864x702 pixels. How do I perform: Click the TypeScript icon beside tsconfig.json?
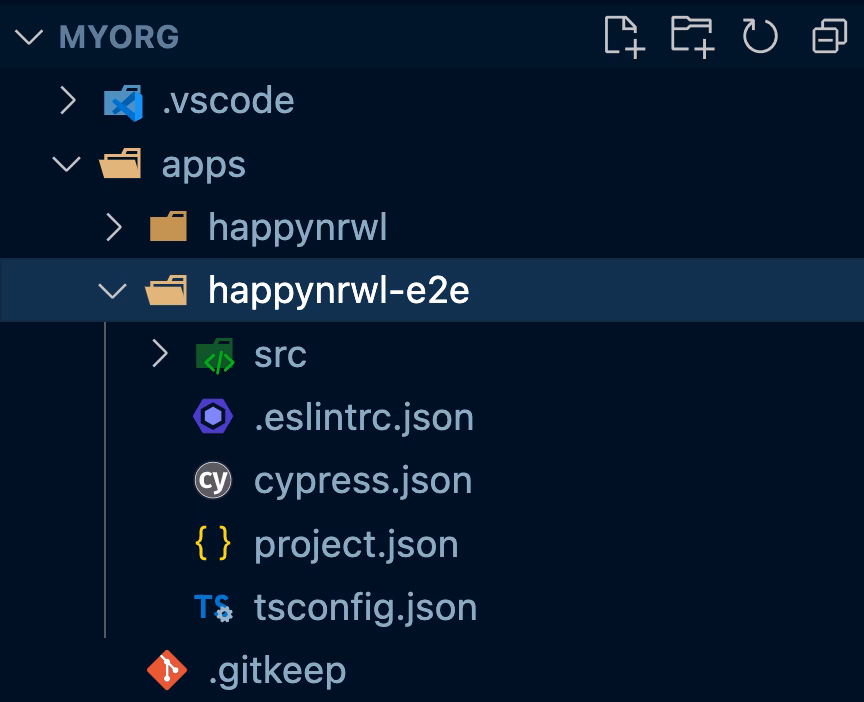213,607
